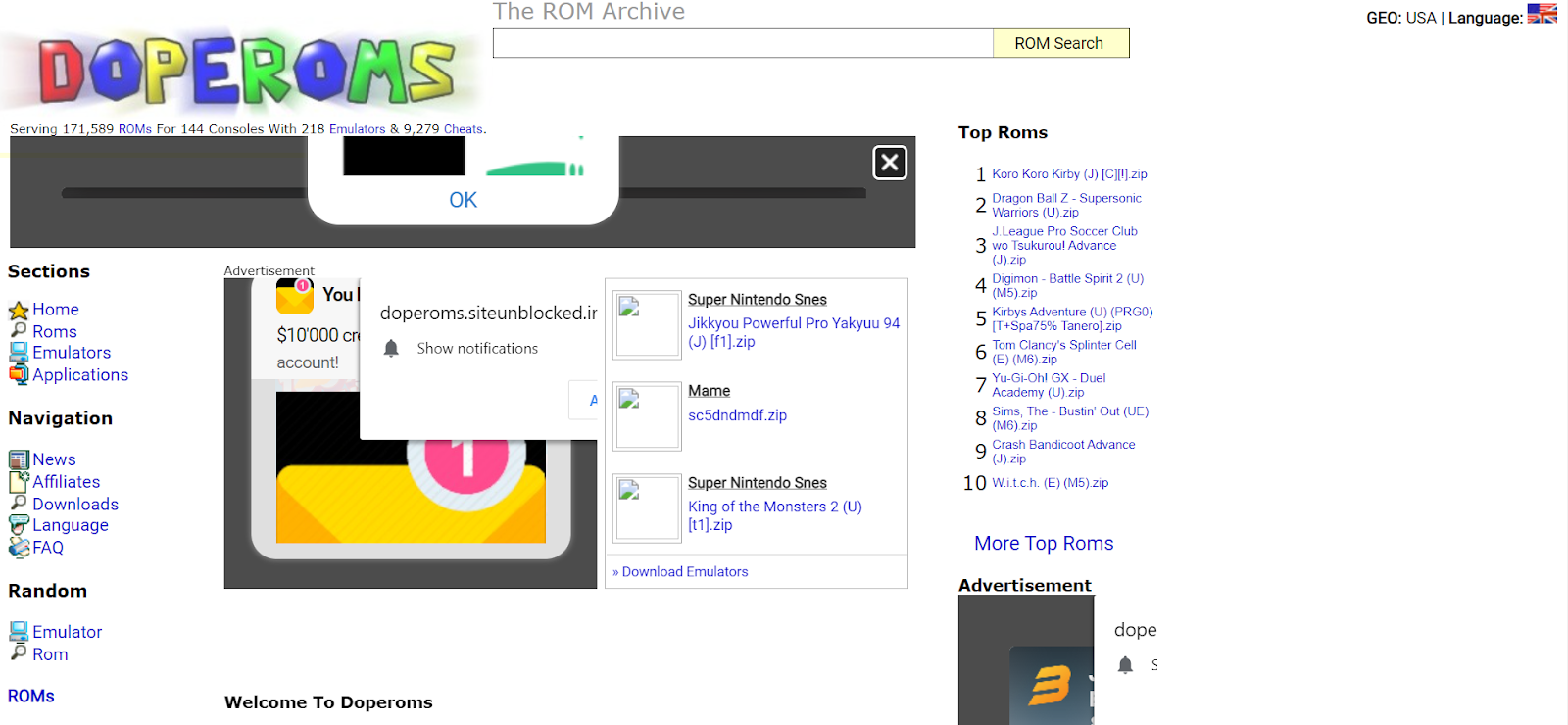This screenshot has height=725, width=1568.
Task: Click the ROM Search button
Action: click(x=1060, y=43)
